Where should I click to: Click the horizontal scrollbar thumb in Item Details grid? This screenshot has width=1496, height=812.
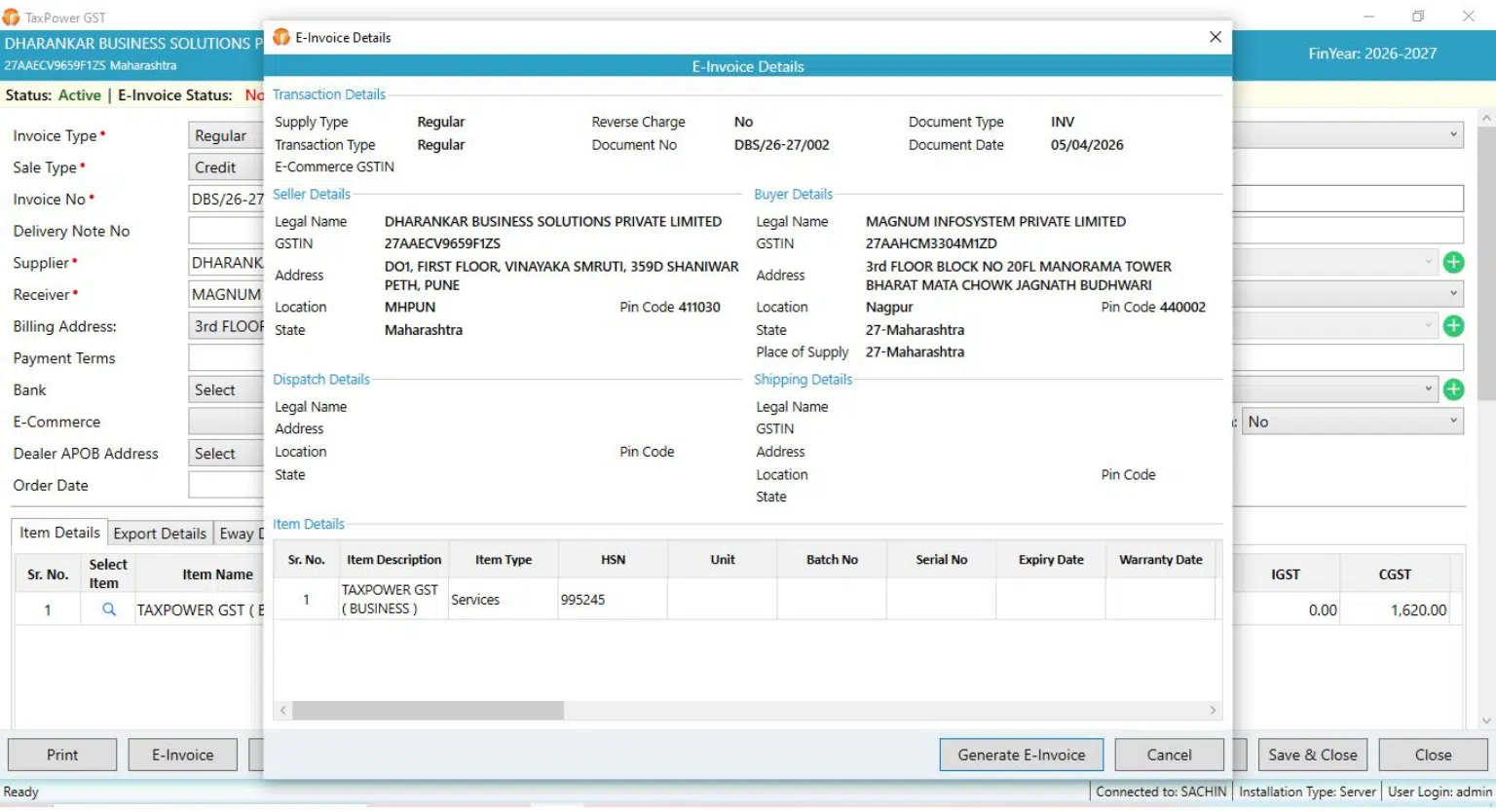click(428, 711)
